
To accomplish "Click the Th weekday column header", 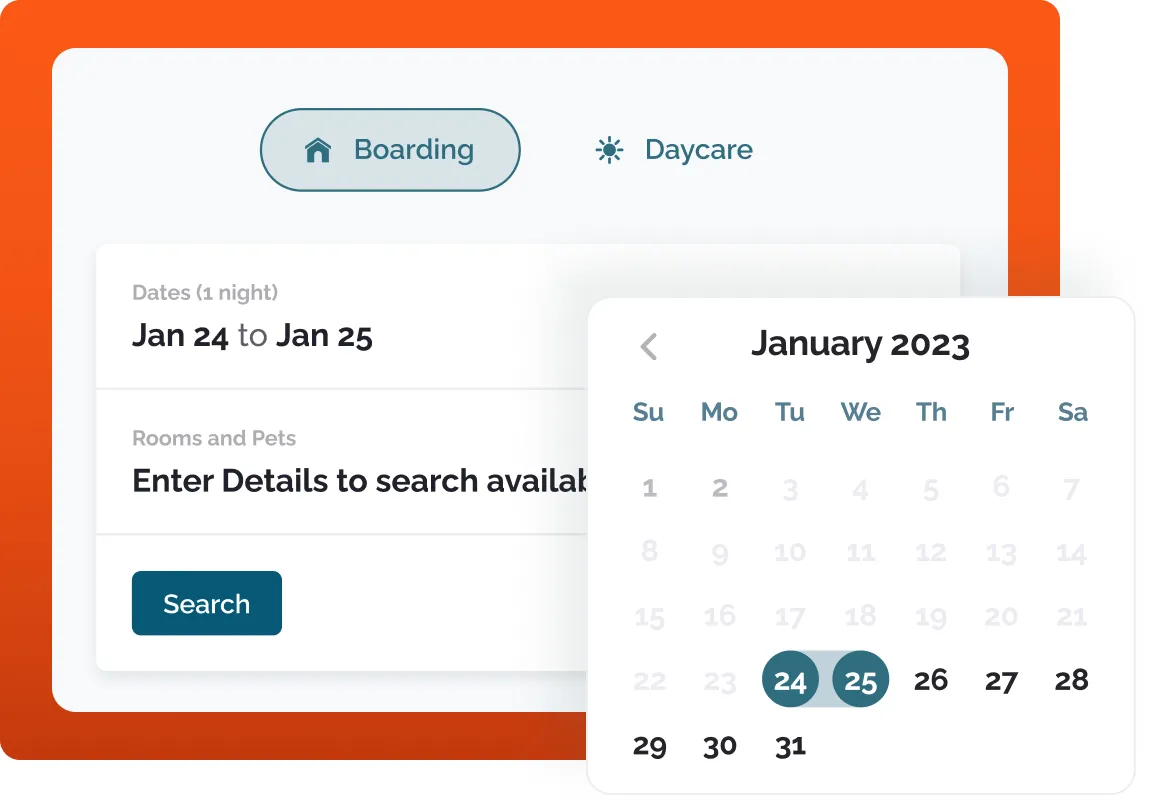I will click(931, 412).
